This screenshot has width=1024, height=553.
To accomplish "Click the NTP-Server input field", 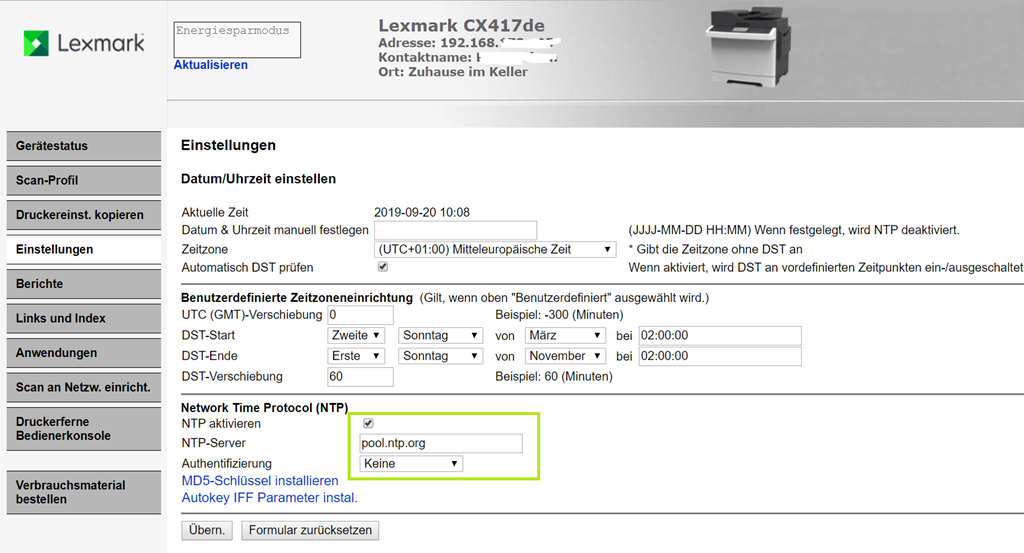I will [x=441, y=444].
